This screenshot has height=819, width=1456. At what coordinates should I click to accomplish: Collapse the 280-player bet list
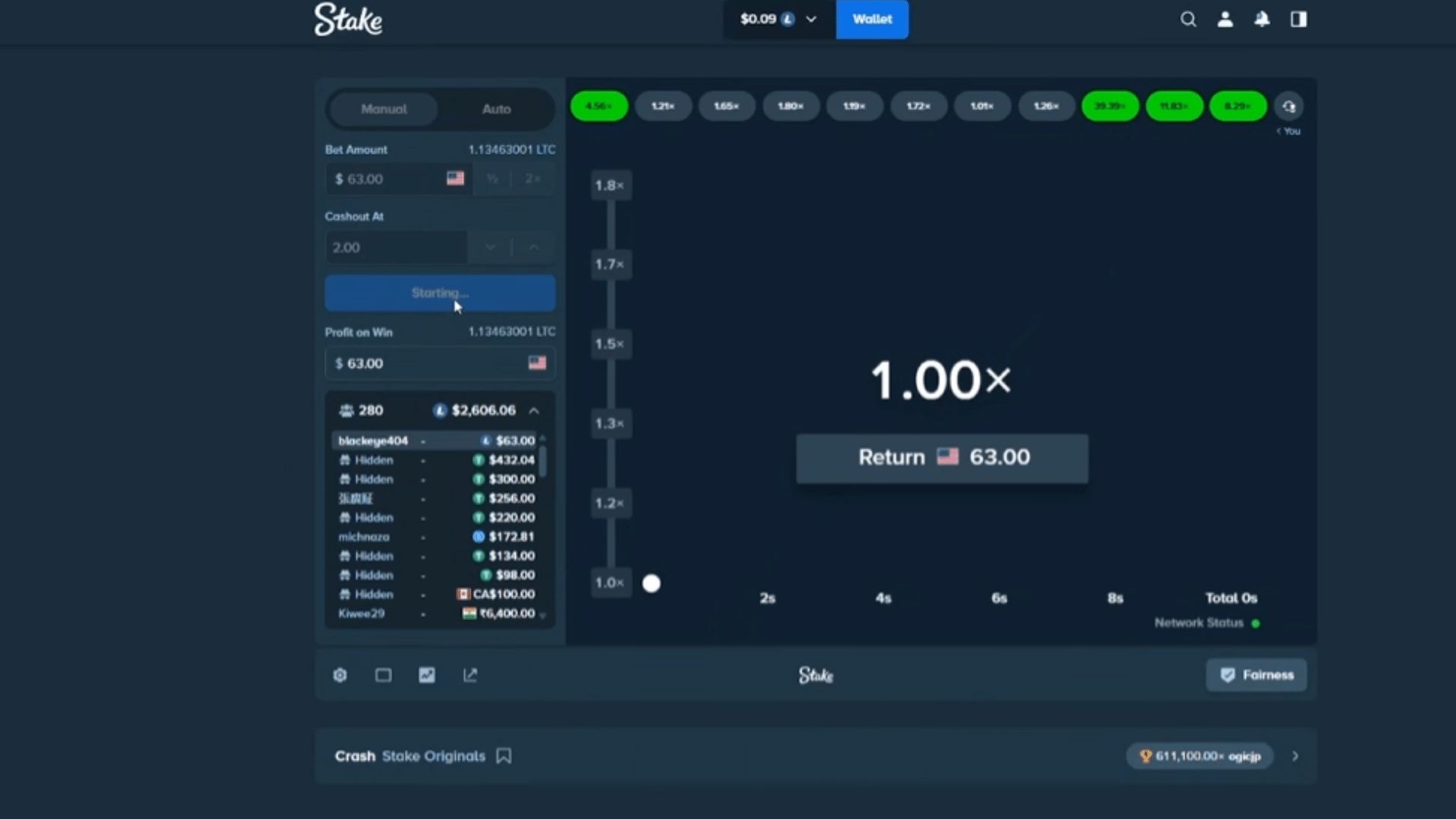(535, 410)
